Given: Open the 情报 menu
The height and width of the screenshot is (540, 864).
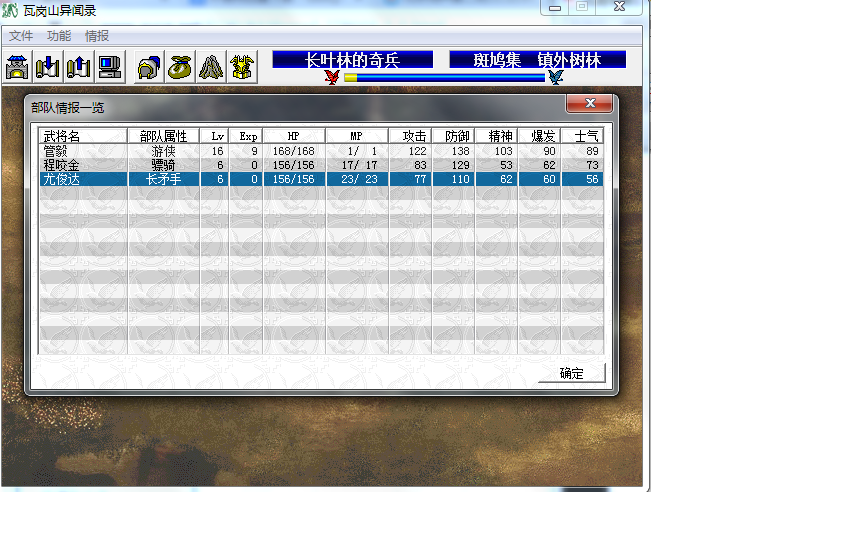Looking at the screenshot, I should point(97,36).
